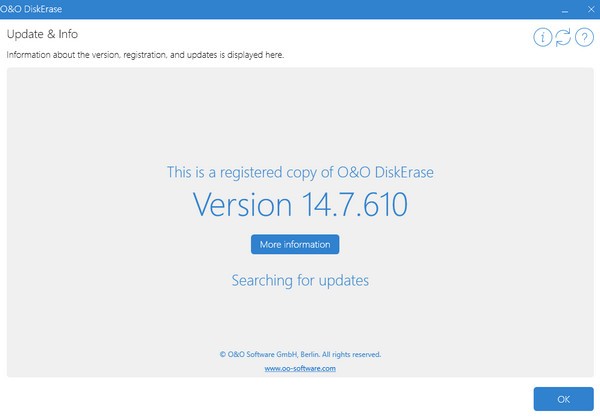Click the registered copy notice text
This screenshot has height=419, width=600.
pyautogui.click(x=300, y=173)
